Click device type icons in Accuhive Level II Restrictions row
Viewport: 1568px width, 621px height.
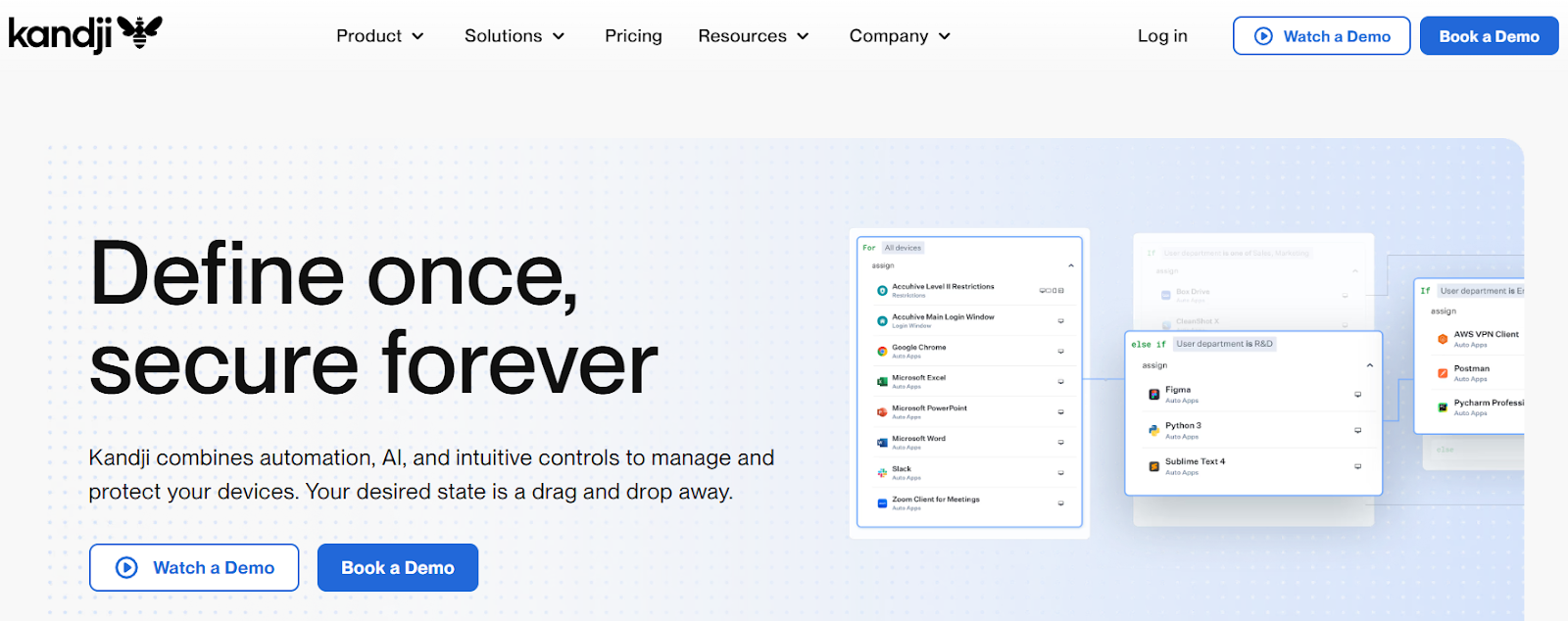(1052, 290)
